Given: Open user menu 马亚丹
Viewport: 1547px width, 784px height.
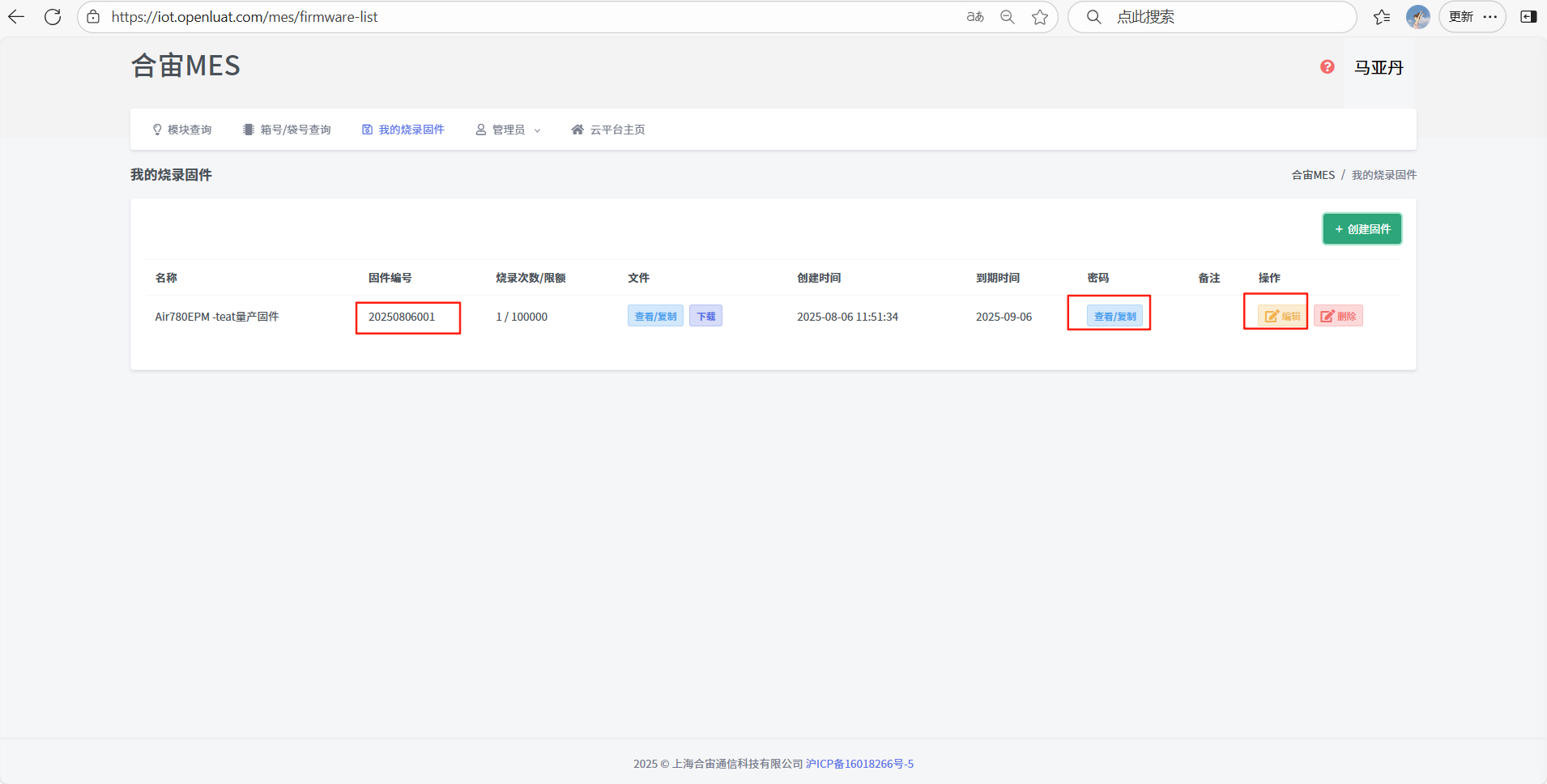Looking at the screenshot, I should [1379, 68].
